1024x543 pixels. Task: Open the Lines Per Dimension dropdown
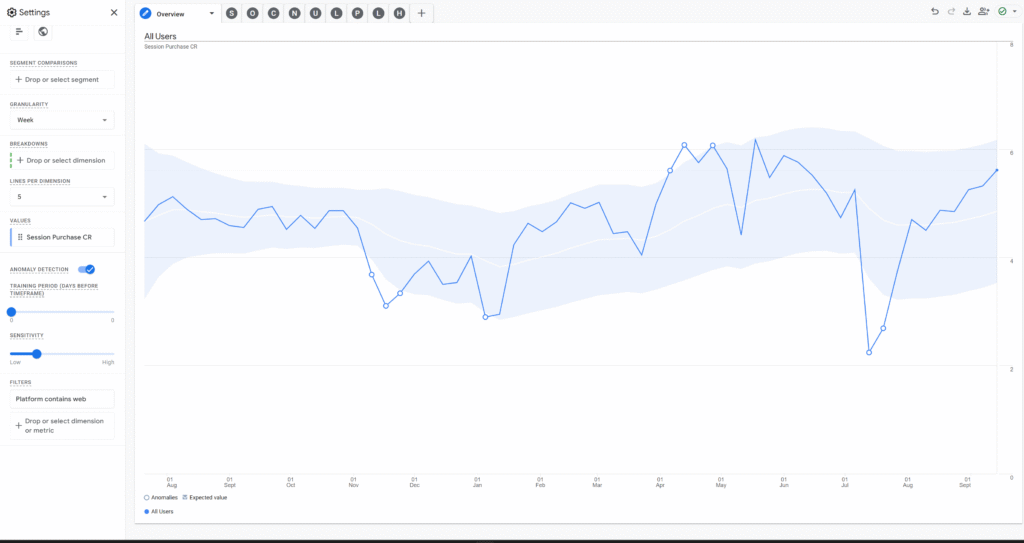(62, 197)
